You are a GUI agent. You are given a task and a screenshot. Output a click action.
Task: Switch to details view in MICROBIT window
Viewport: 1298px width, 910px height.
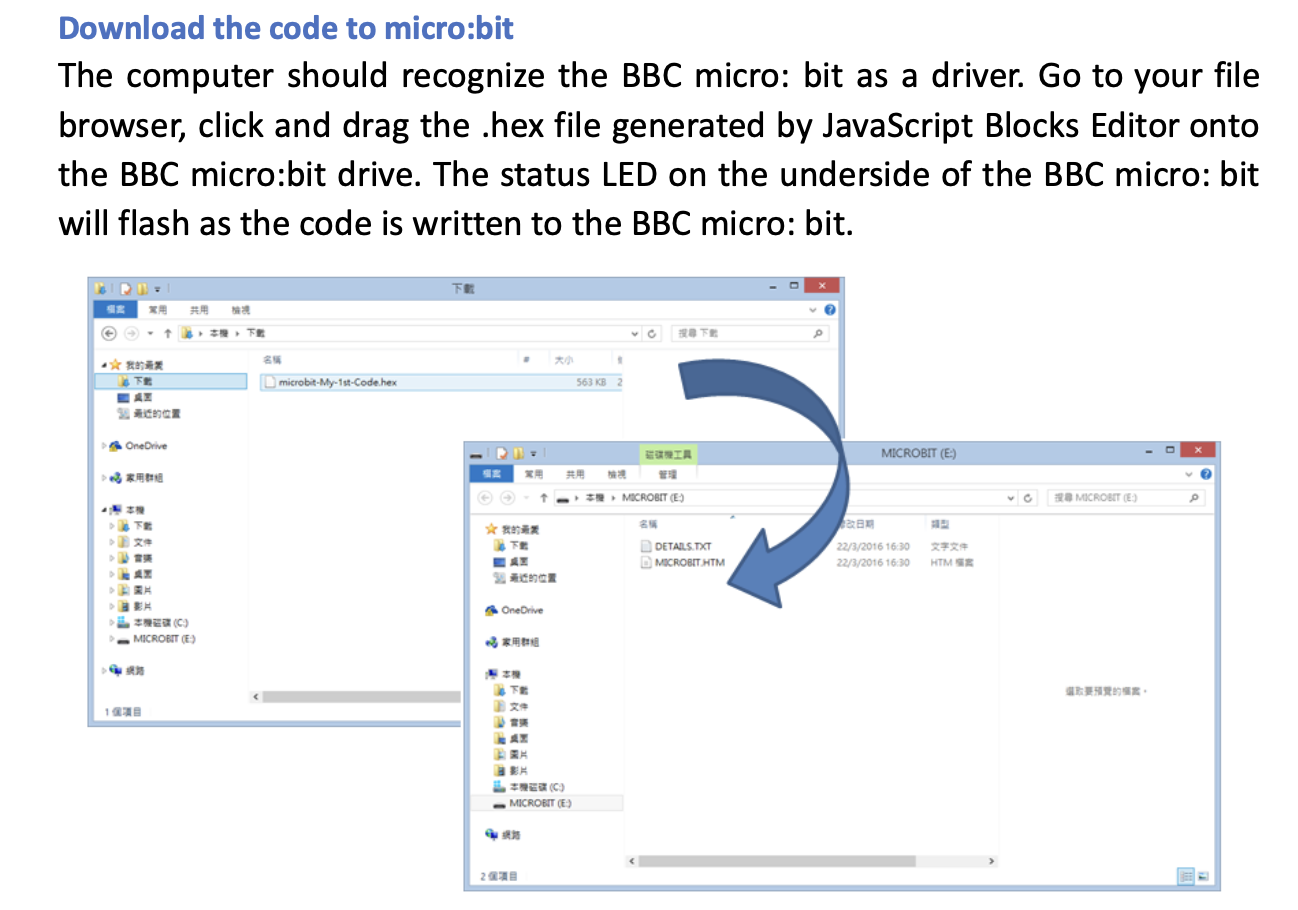[x=1187, y=877]
